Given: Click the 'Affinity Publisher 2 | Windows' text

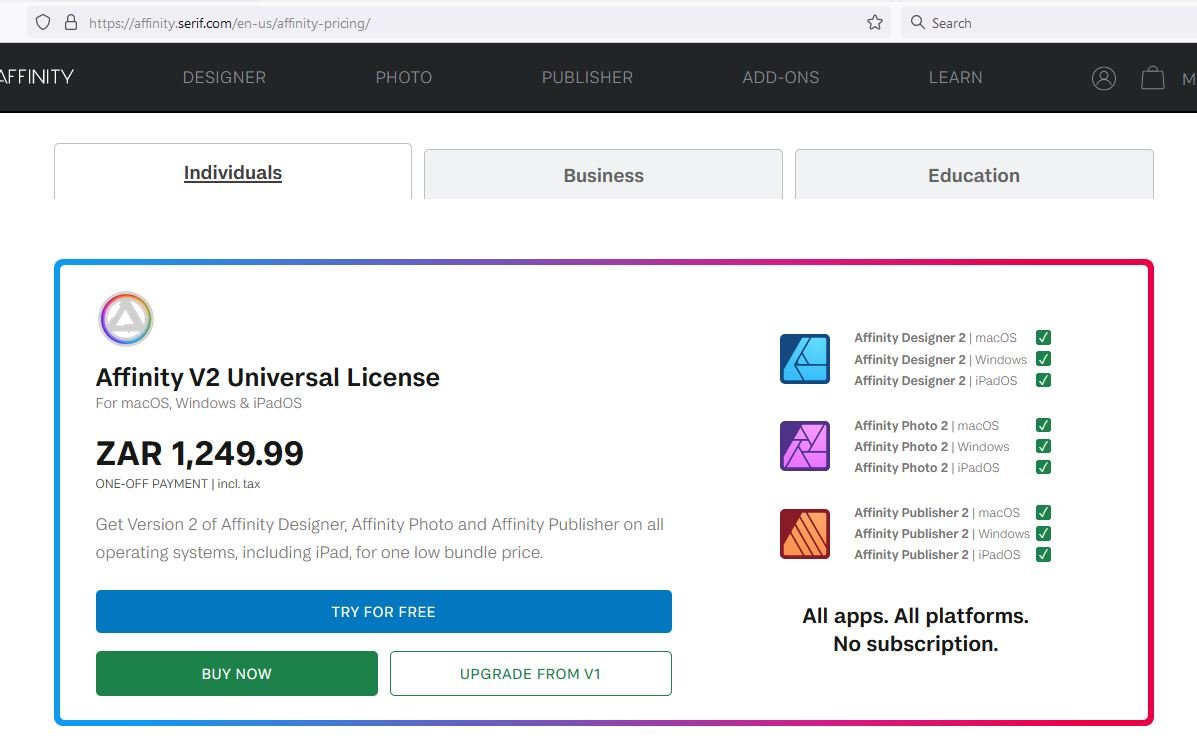Looking at the screenshot, I should (x=942, y=534).
